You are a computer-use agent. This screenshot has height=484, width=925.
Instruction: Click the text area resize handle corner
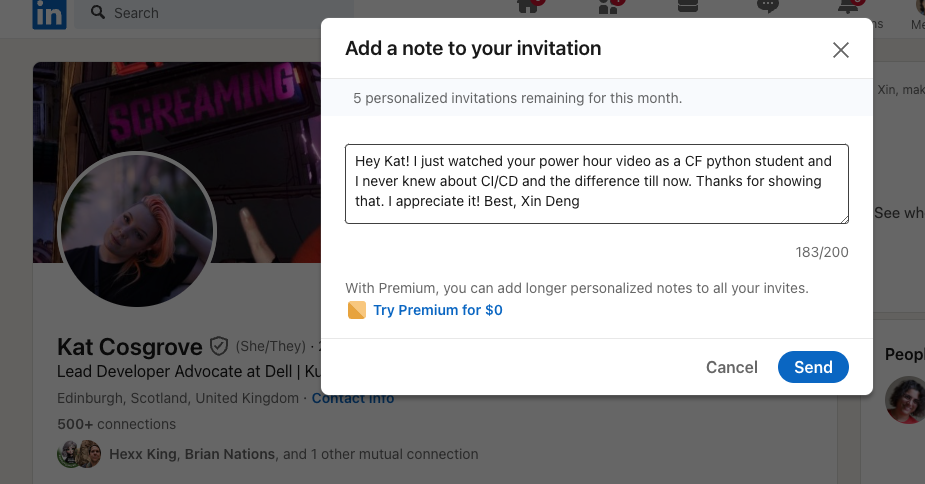pyautogui.click(x=844, y=219)
